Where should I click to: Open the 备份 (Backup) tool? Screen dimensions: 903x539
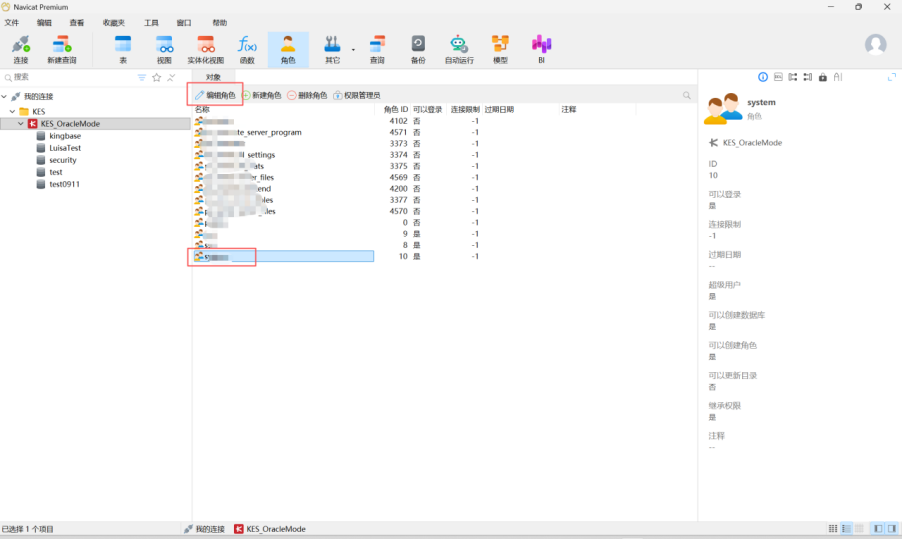click(417, 48)
